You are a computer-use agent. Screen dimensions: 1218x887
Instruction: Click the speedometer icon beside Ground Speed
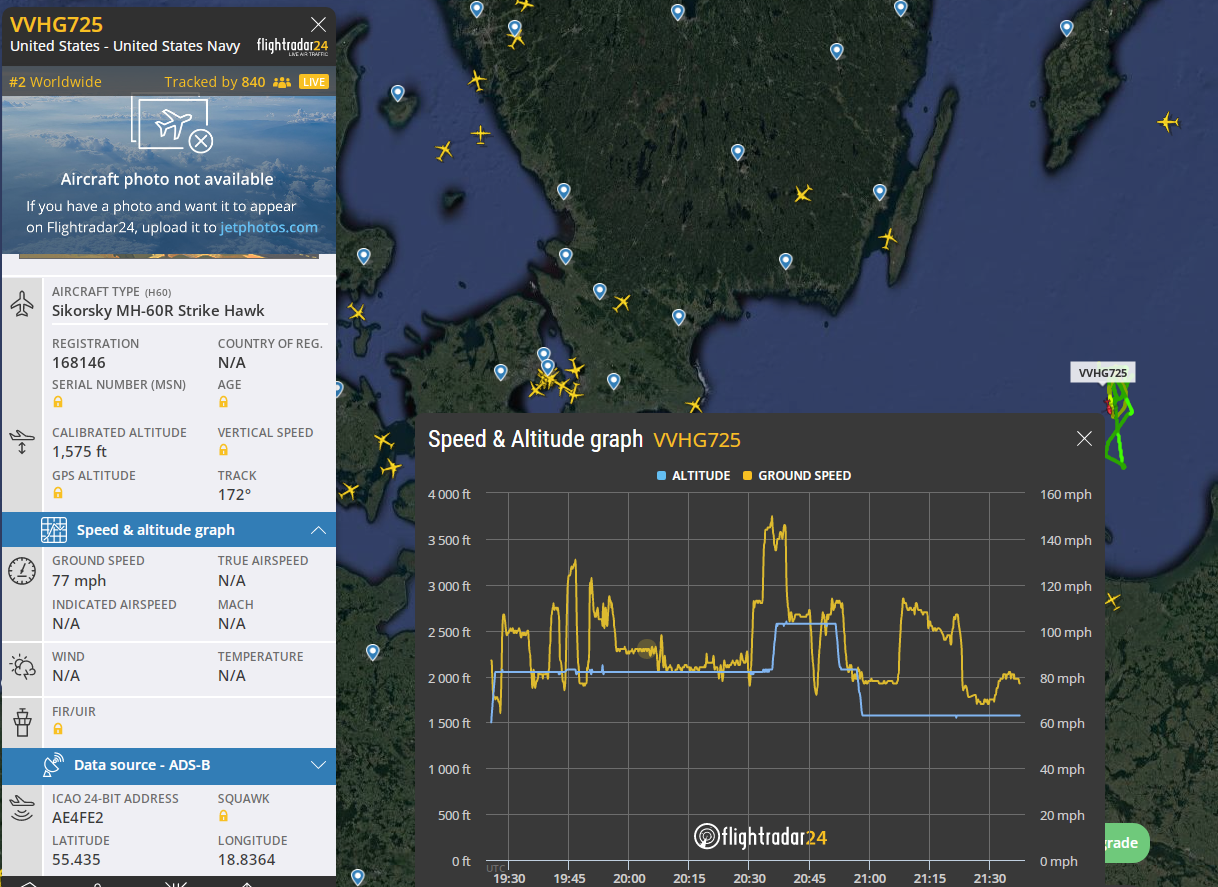click(22, 571)
